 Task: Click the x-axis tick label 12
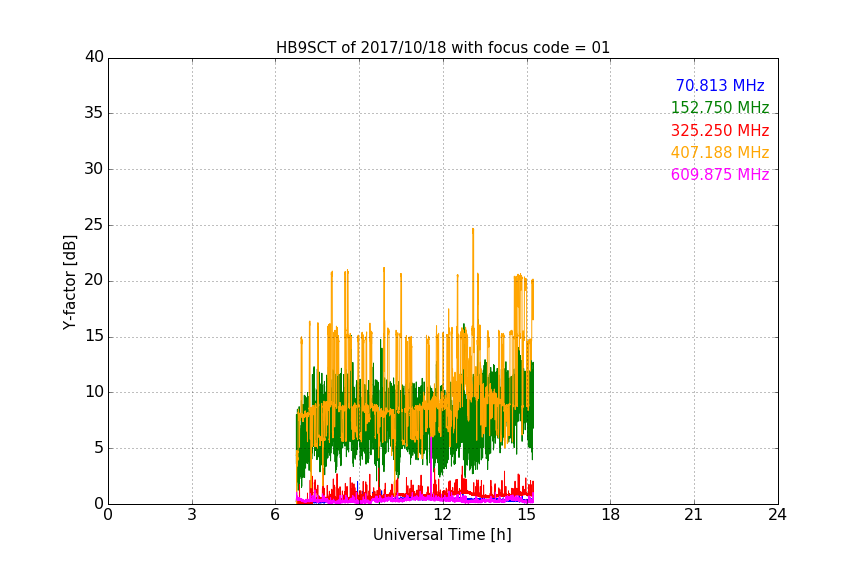click(442, 515)
